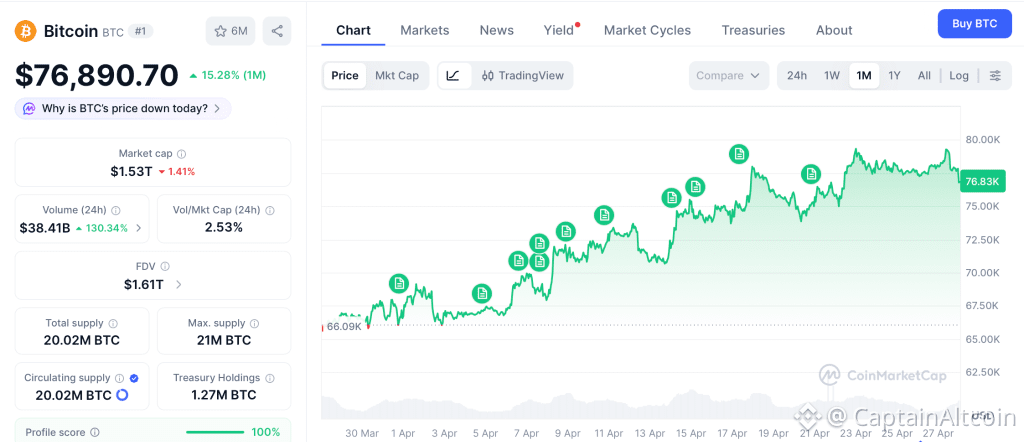Open "Why is BTC's price down today?"

point(123,108)
